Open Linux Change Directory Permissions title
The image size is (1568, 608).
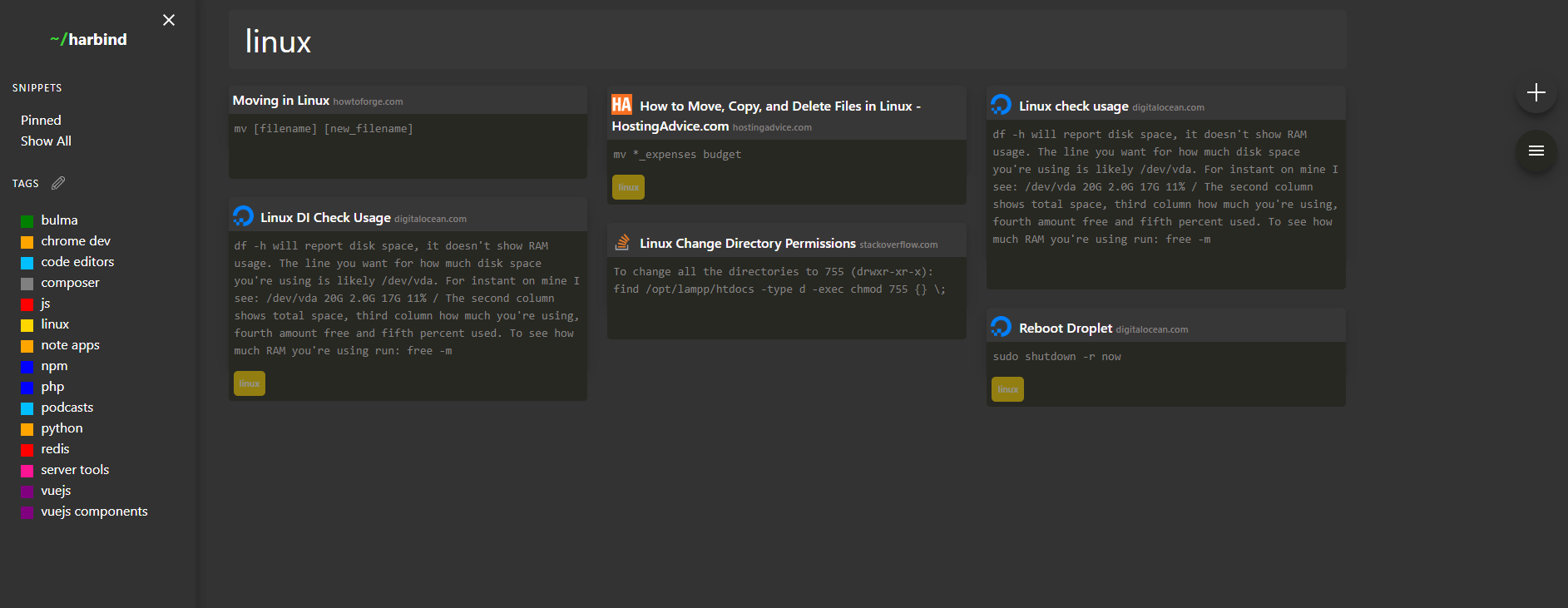coord(748,244)
